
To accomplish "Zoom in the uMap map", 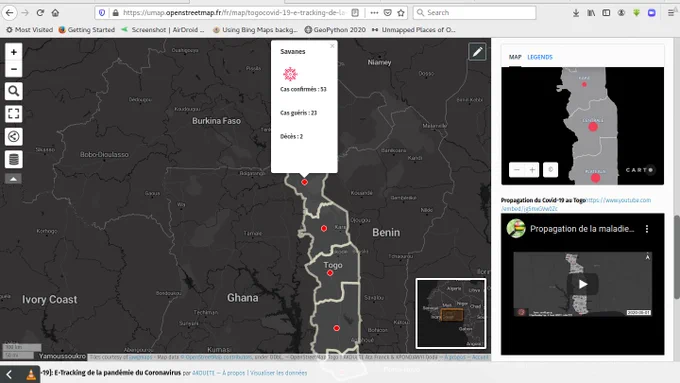I will pyautogui.click(x=13, y=52).
